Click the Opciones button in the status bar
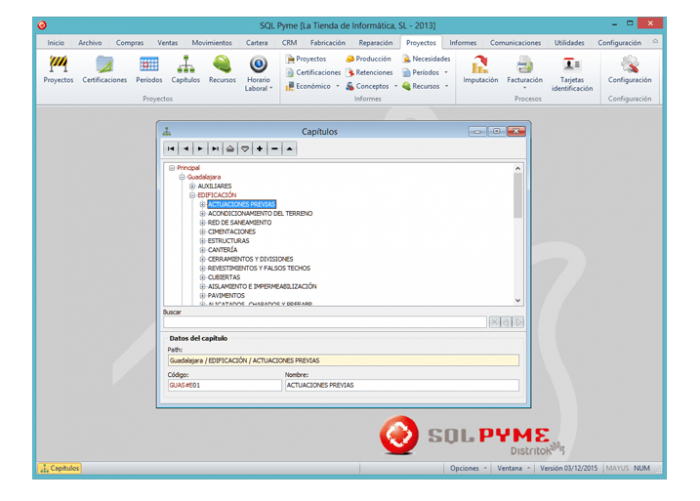Image resolution: width=700 pixels, height=501 pixels. click(x=468, y=468)
